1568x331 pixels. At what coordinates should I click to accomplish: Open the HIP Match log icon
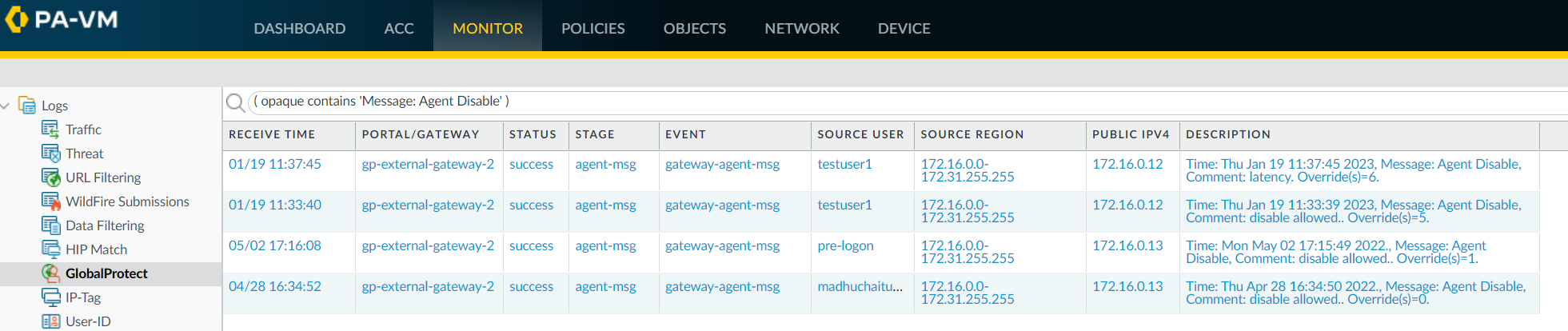click(x=50, y=249)
